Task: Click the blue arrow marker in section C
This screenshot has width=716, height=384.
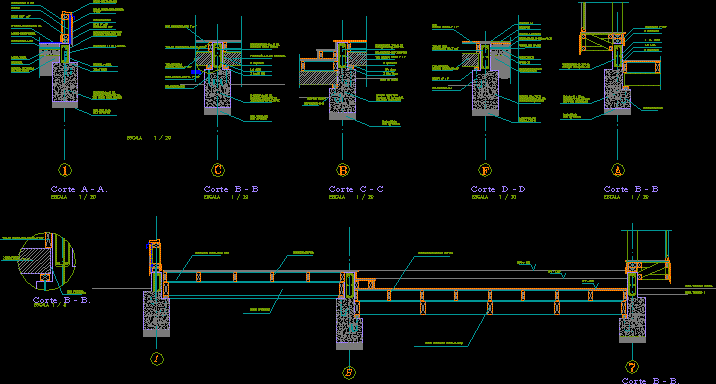Action: point(196,72)
